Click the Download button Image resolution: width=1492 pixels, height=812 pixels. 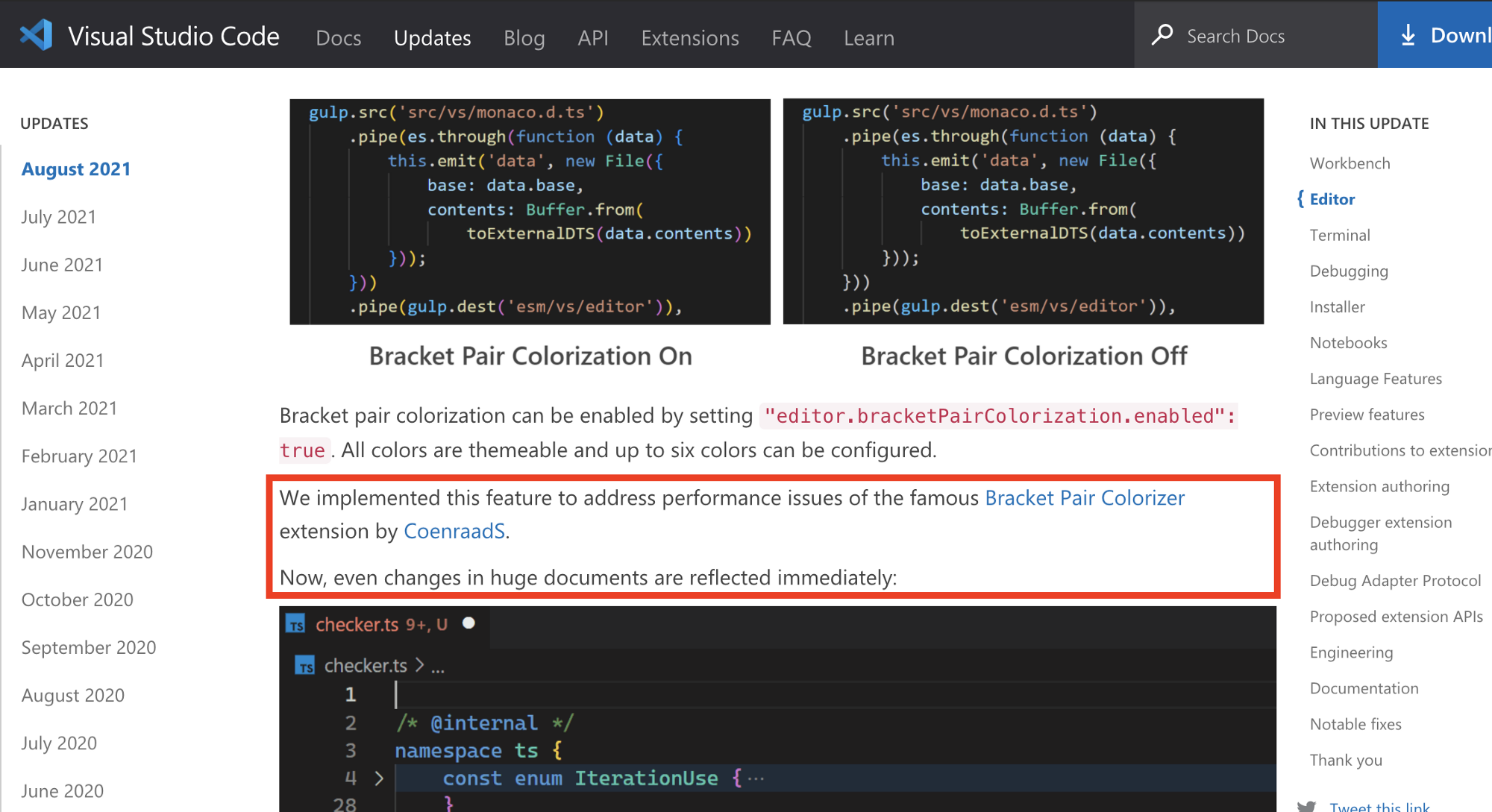click(1435, 35)
